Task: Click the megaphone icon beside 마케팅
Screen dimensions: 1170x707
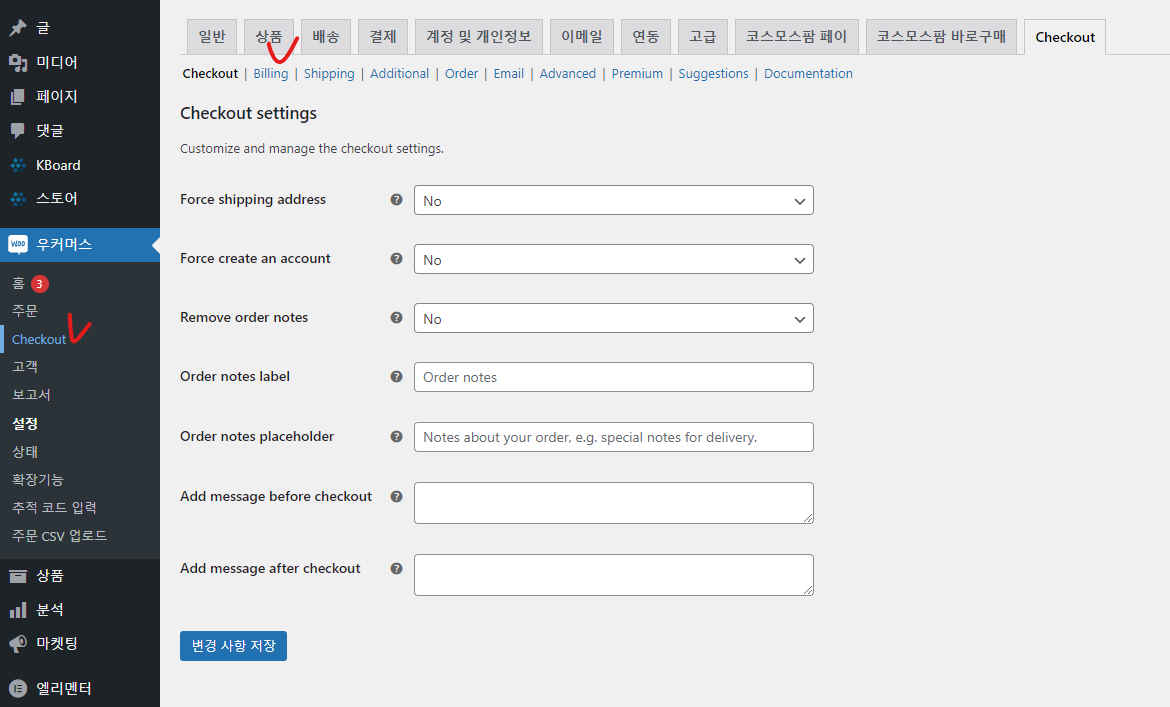Action: click(18, 644)
